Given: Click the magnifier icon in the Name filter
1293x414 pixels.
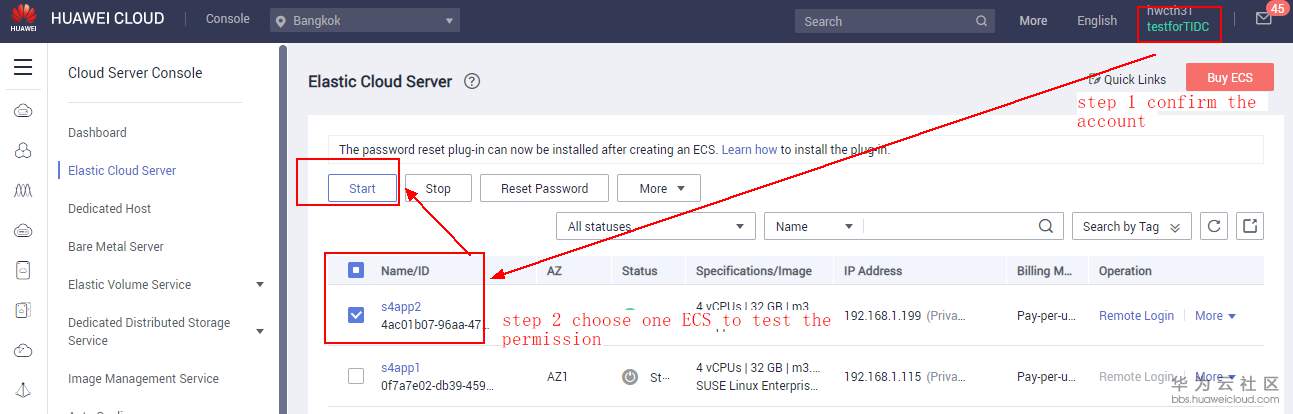Looking at the screenshot, I should pyautogui.click(x=1046, y=226).
